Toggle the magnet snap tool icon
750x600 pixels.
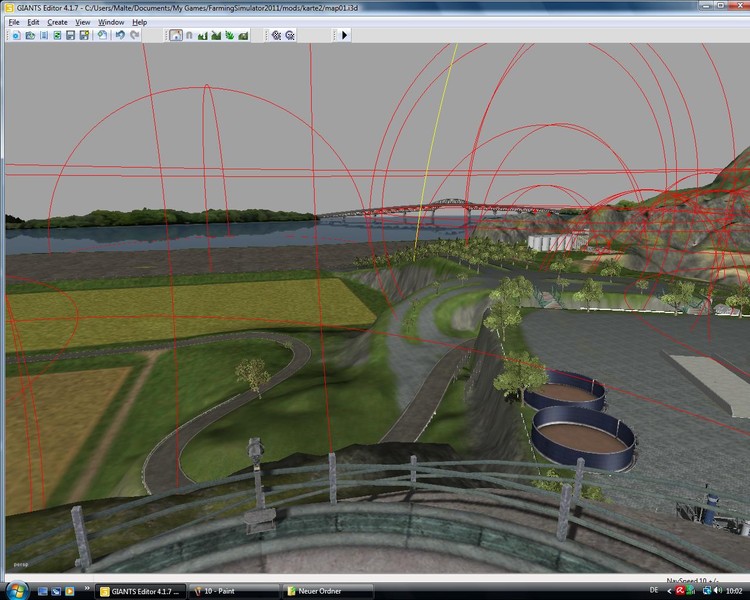[x=189, y=35]
